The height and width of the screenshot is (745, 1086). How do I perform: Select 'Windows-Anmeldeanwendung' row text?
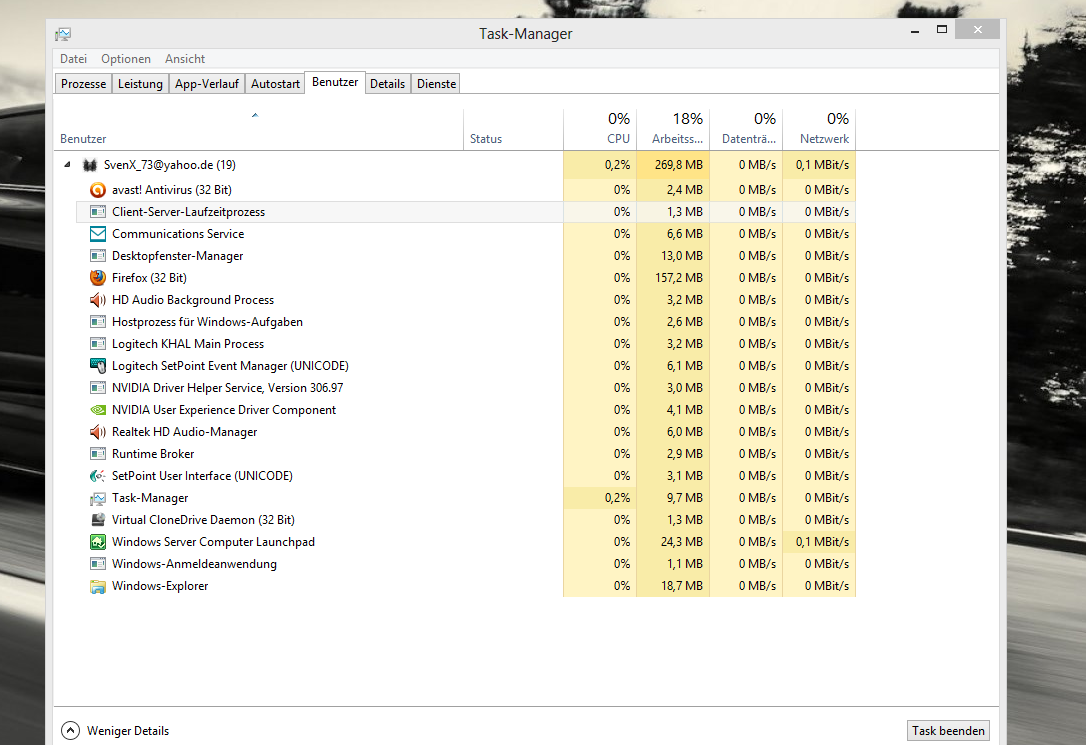pyautogui.click(x=195, y=564)
